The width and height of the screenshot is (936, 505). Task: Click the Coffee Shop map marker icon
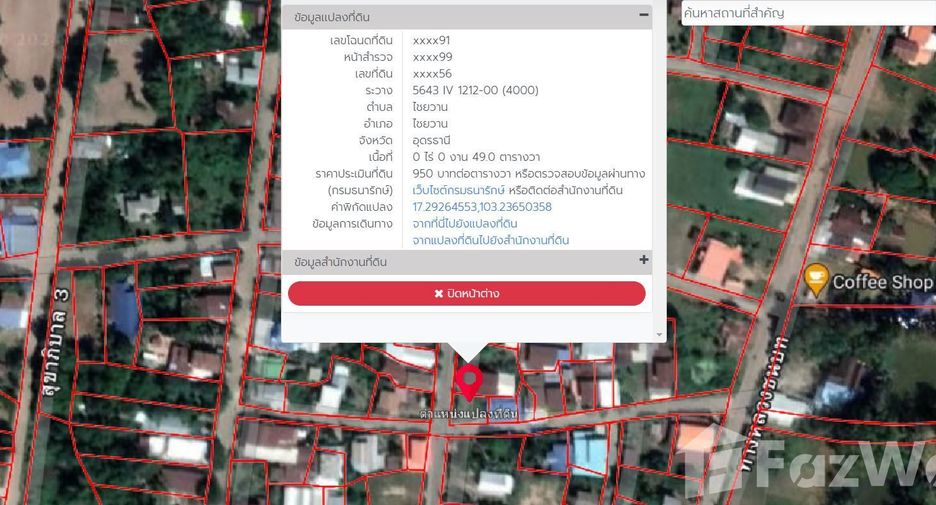(x=815, y=280)
